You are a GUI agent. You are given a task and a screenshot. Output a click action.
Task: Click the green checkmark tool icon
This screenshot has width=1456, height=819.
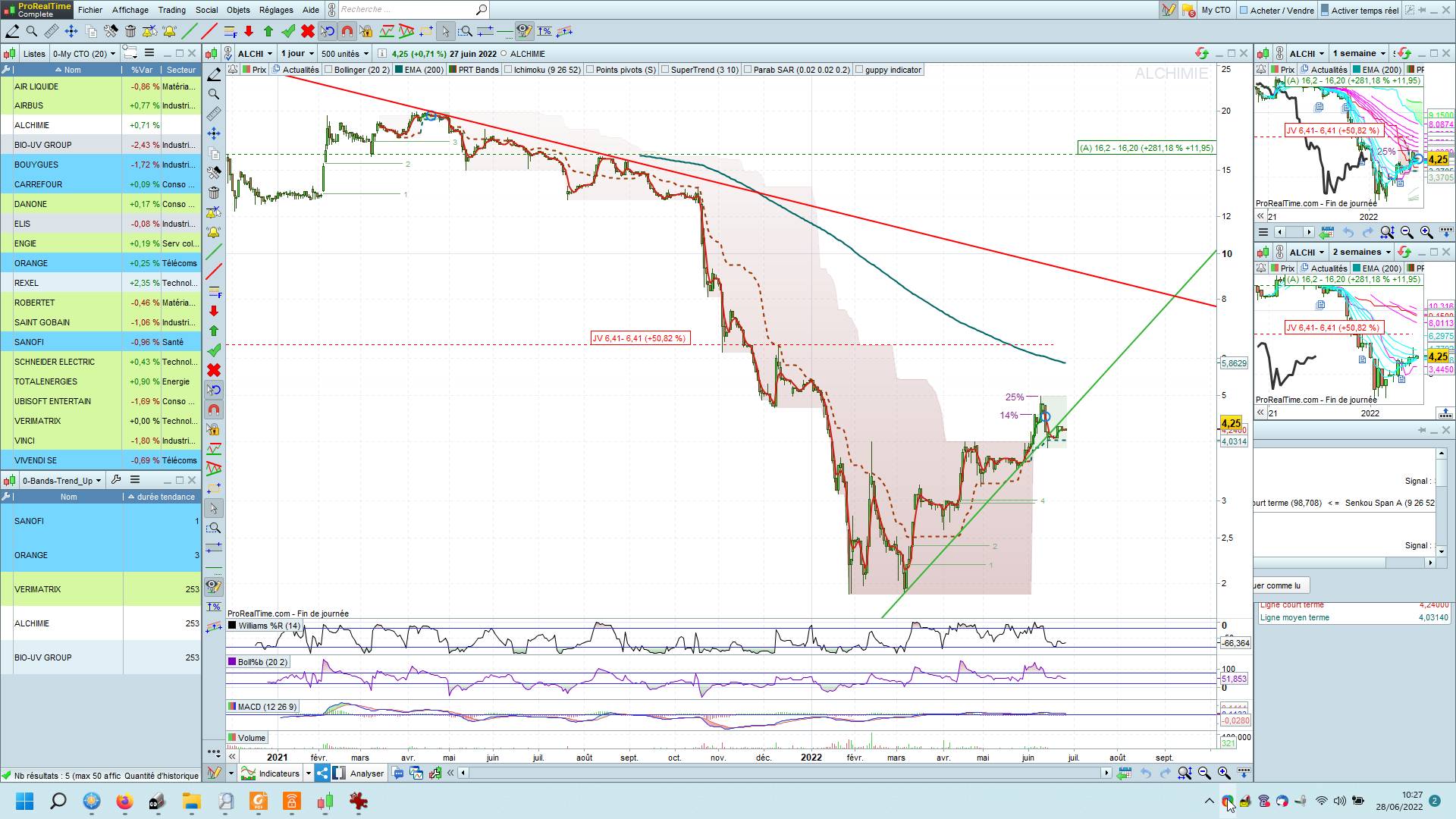tap(288, 31)
